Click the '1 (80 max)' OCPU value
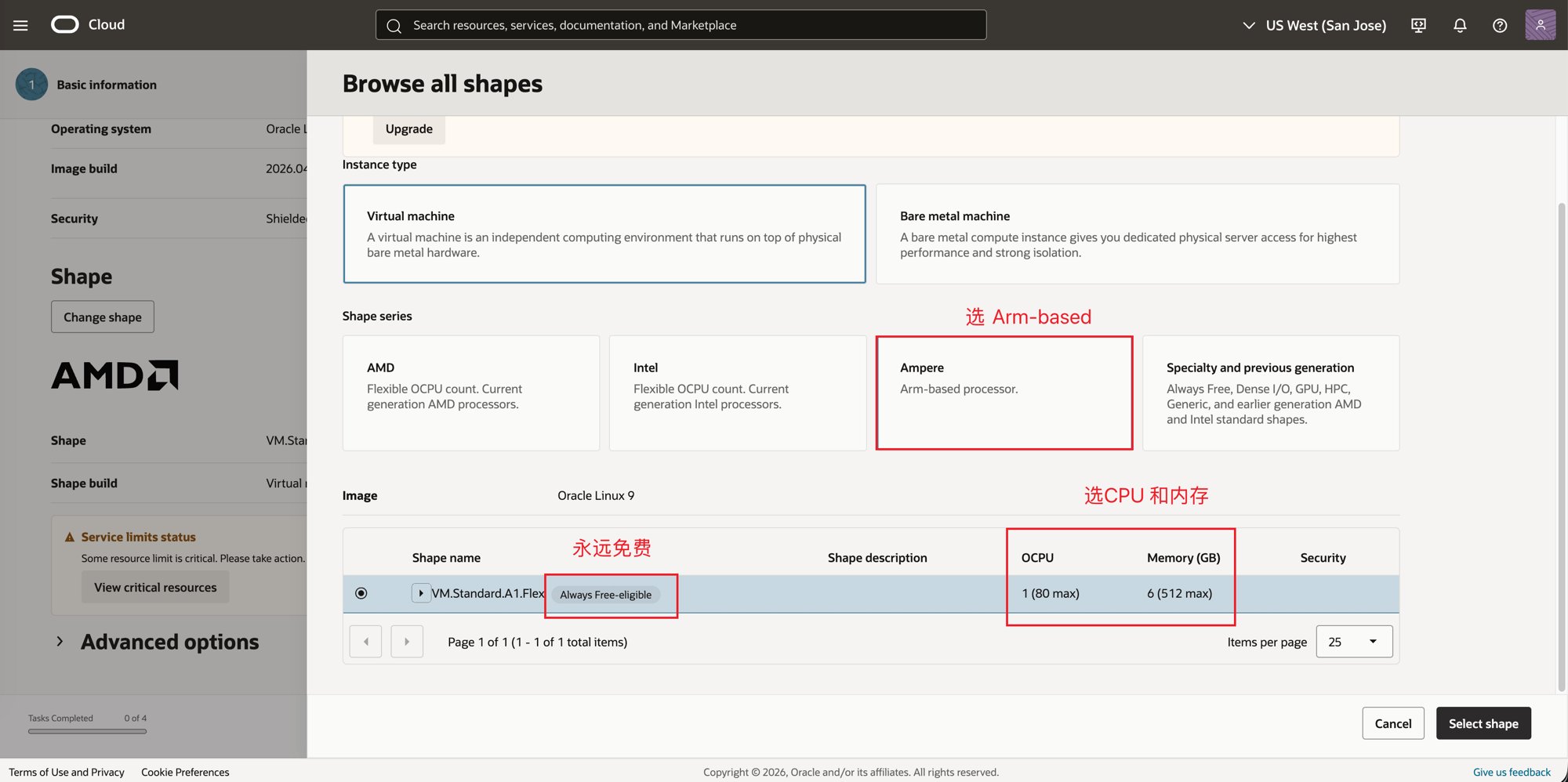 1051,593
